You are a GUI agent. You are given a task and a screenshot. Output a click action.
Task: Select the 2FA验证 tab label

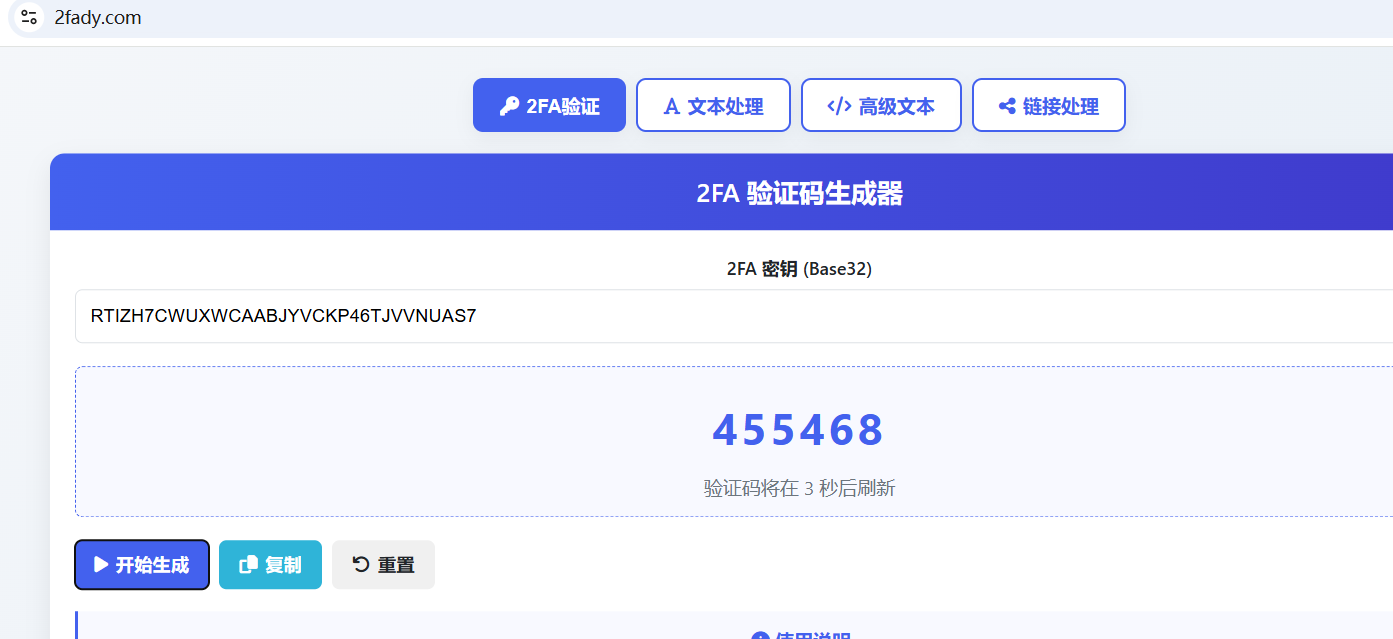563,106
